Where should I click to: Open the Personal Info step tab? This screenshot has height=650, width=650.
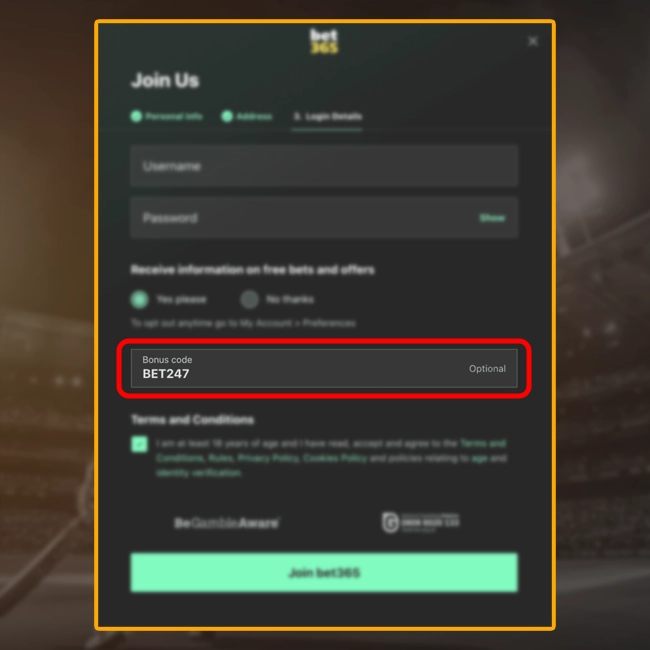coord(167,116)
